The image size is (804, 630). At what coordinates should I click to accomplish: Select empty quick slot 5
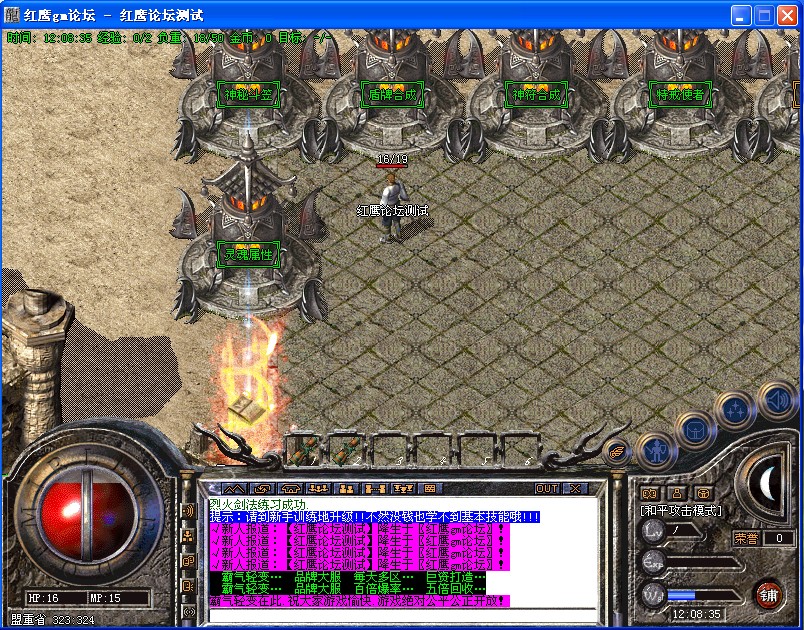pos(477,450)
